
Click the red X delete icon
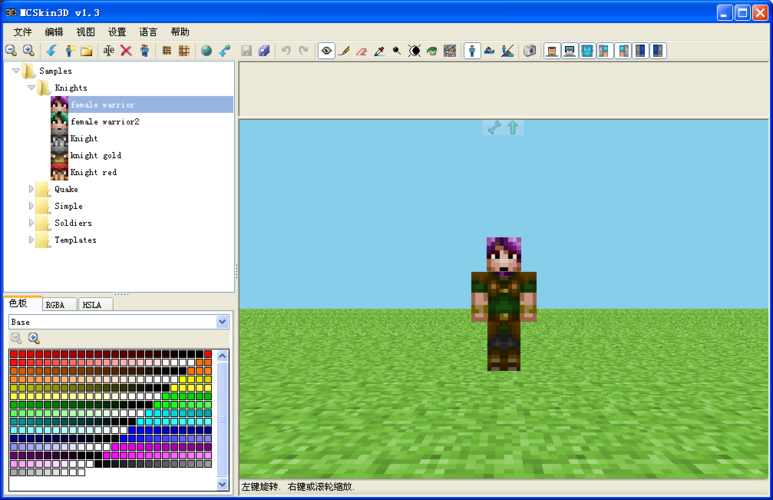click(x=126, y=50)
